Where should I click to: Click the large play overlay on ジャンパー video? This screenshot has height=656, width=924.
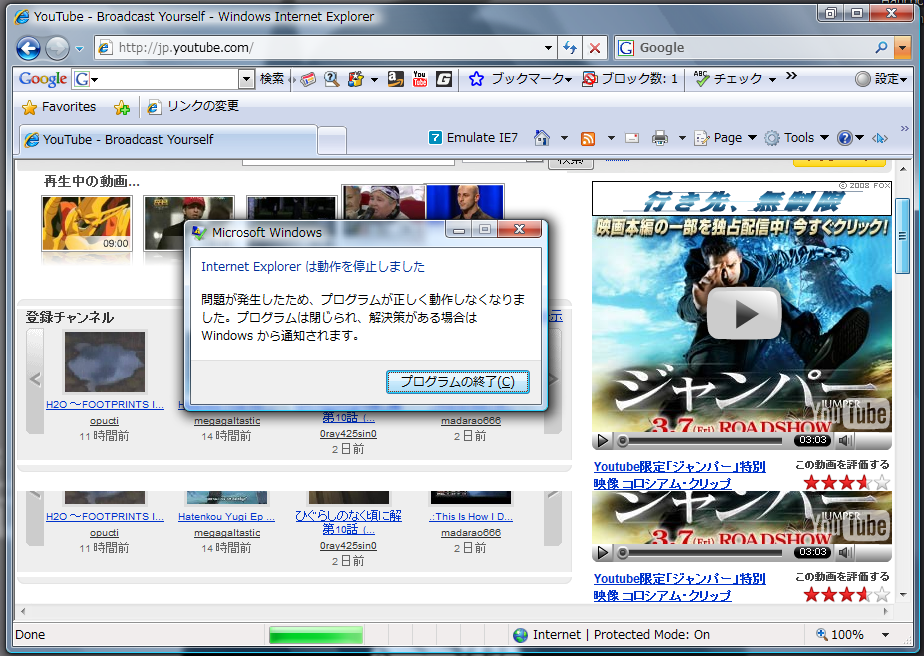pos(744,314)
